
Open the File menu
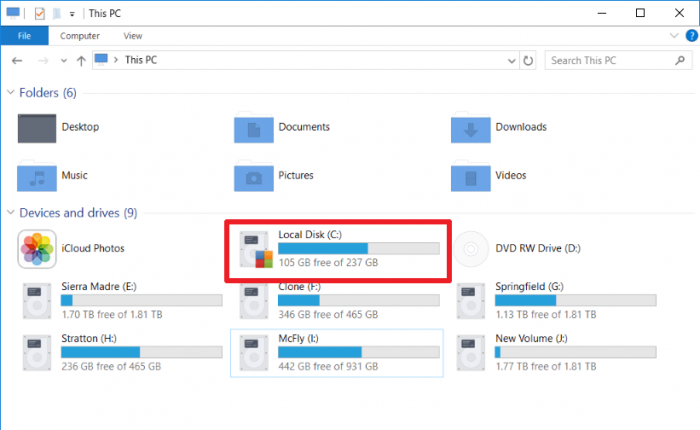(25, 36)
